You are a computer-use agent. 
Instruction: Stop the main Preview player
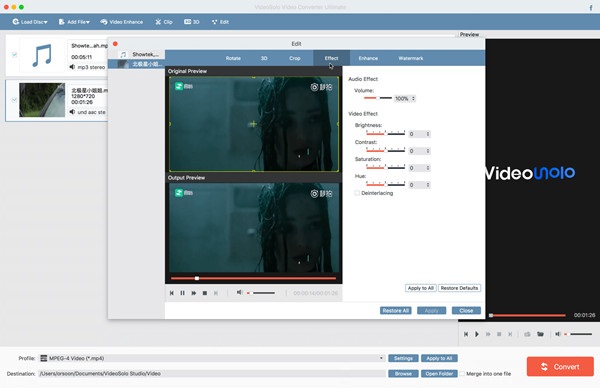499,334
